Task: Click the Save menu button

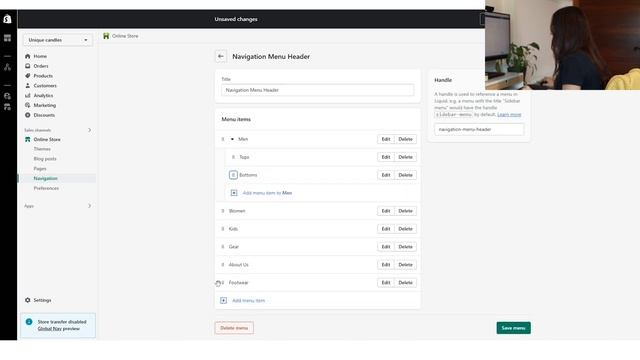Action: click(513, 328)
